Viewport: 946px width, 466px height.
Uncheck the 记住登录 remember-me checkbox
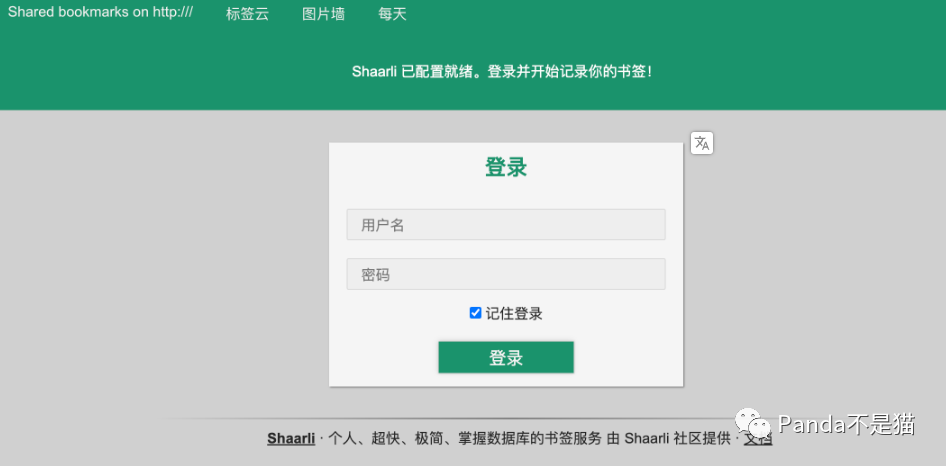pos(475,313)
